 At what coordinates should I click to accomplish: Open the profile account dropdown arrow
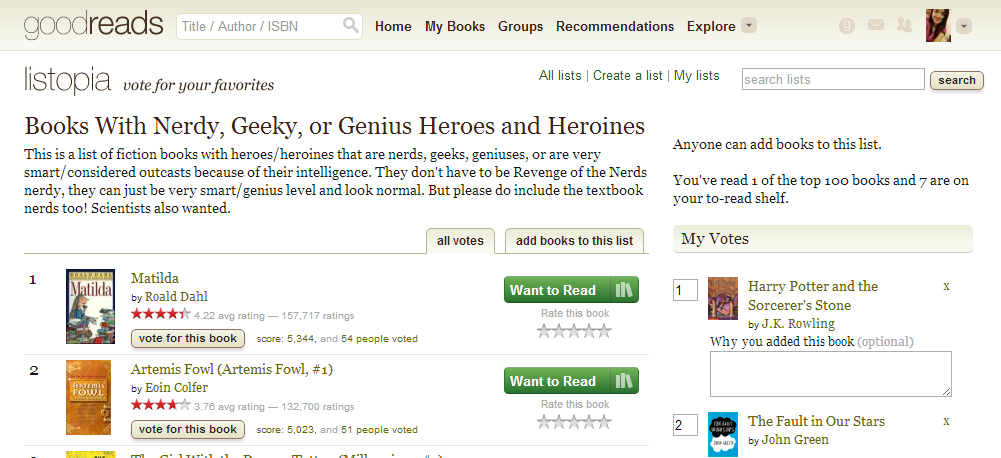point(963,26)
